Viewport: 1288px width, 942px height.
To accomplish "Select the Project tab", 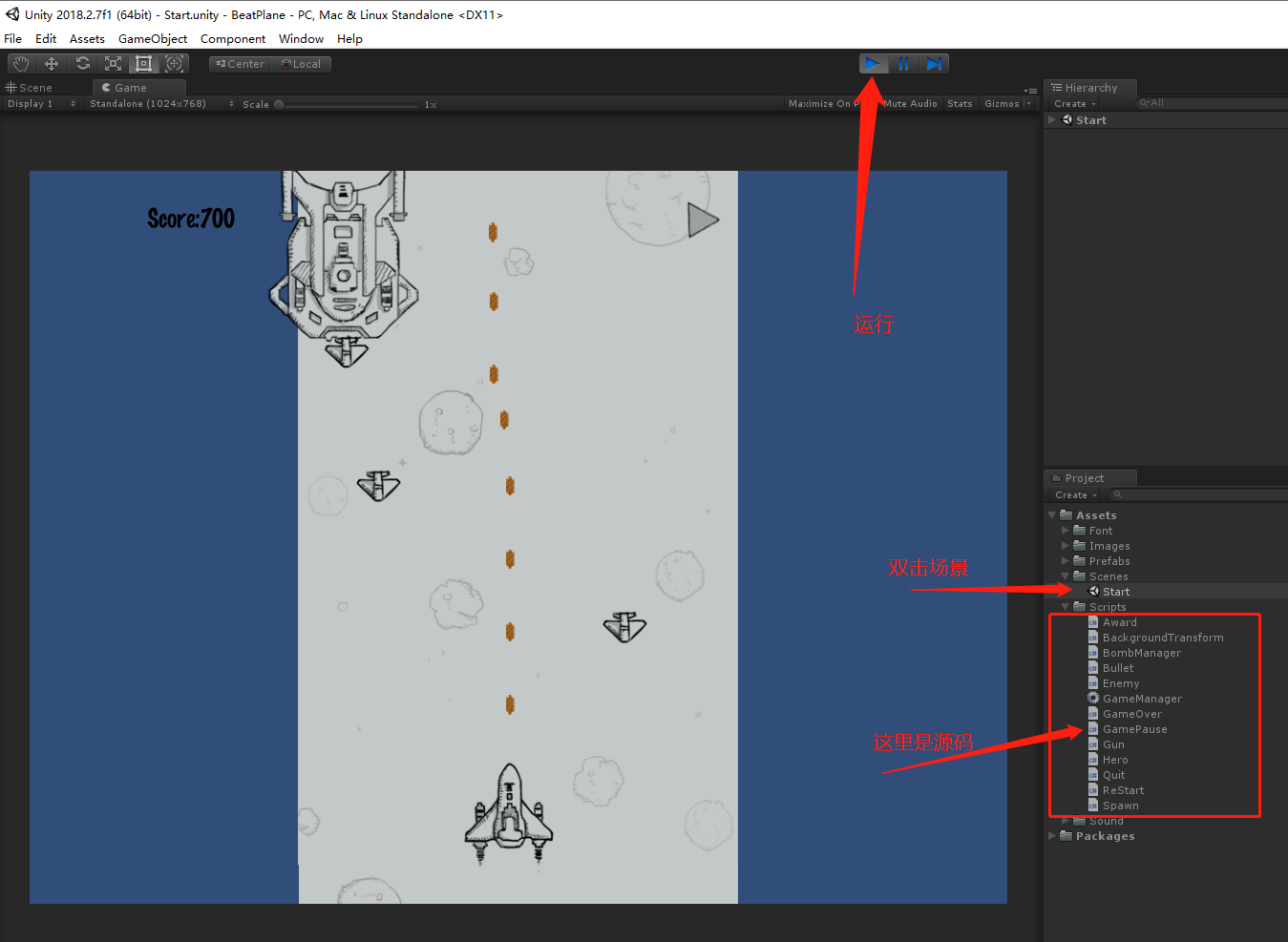I will click(x=1089, y=478).
